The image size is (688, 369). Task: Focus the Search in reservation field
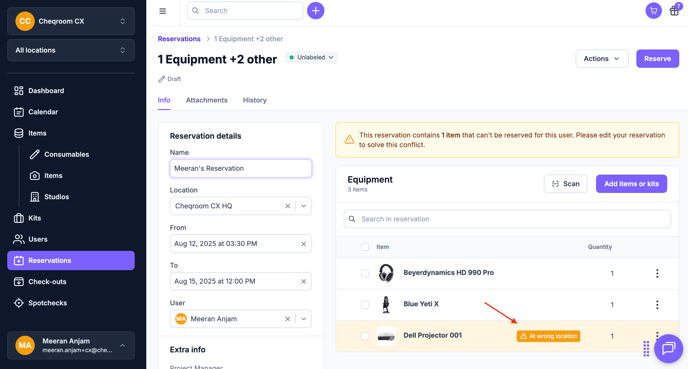(x=507, y=219)
